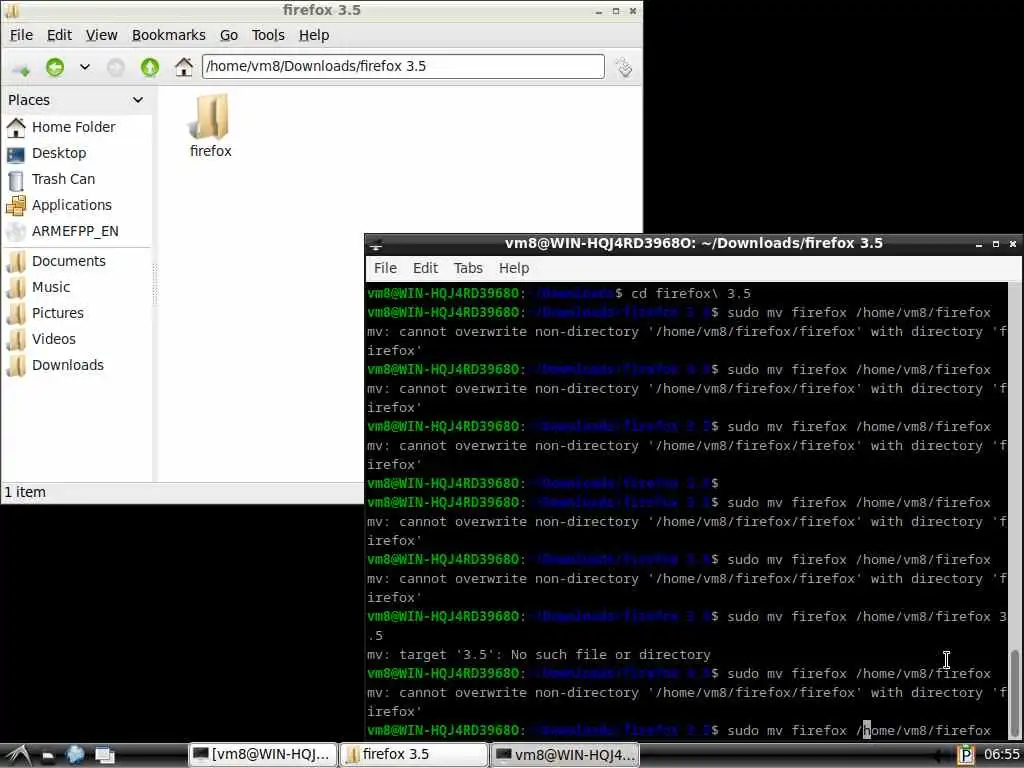Open the system start menu icon on taskbar
Viewport: 1024px width, 768px height.
[x=18, y=755]
